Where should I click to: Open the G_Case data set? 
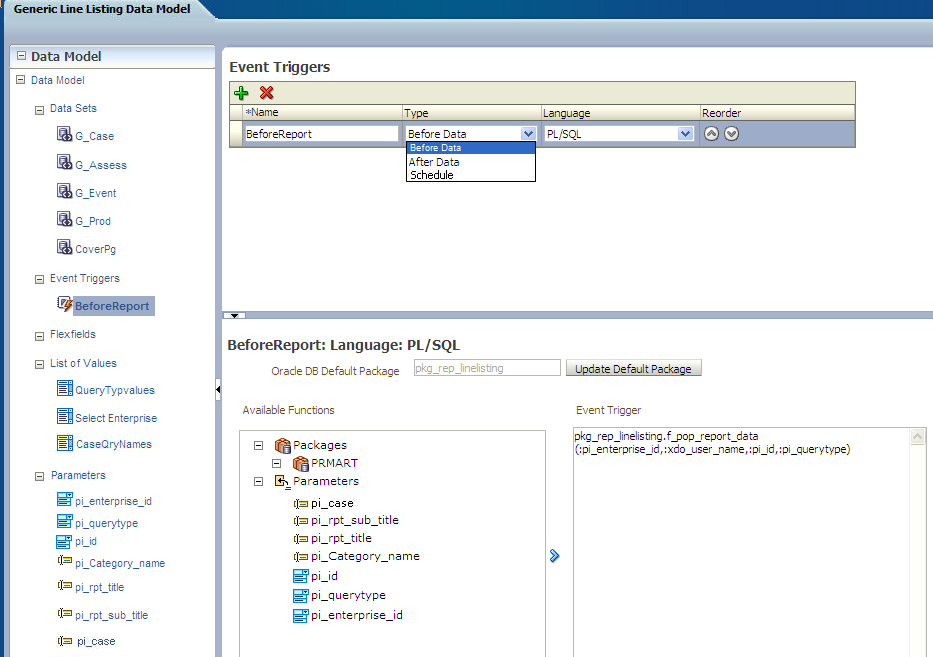coord(95,136)
